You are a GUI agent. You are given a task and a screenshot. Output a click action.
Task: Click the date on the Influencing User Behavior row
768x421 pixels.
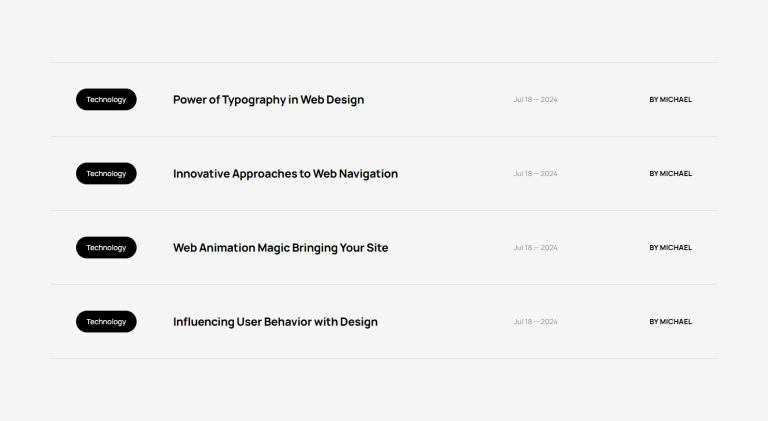(x=535, y=322)
